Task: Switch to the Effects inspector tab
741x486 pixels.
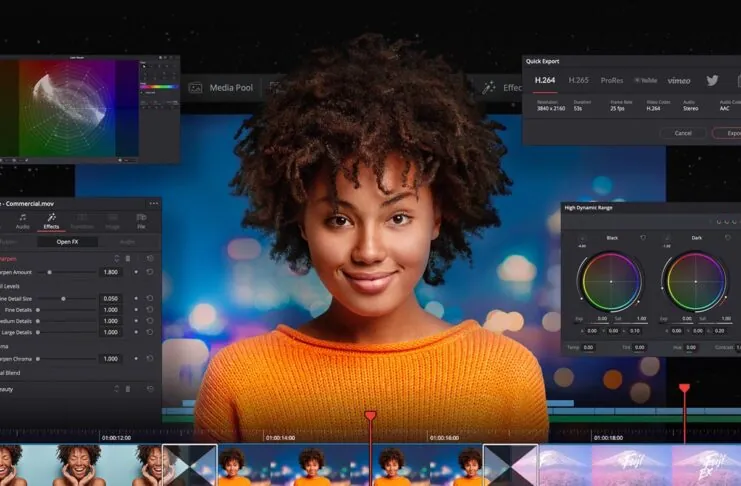Action: point(52,221)
